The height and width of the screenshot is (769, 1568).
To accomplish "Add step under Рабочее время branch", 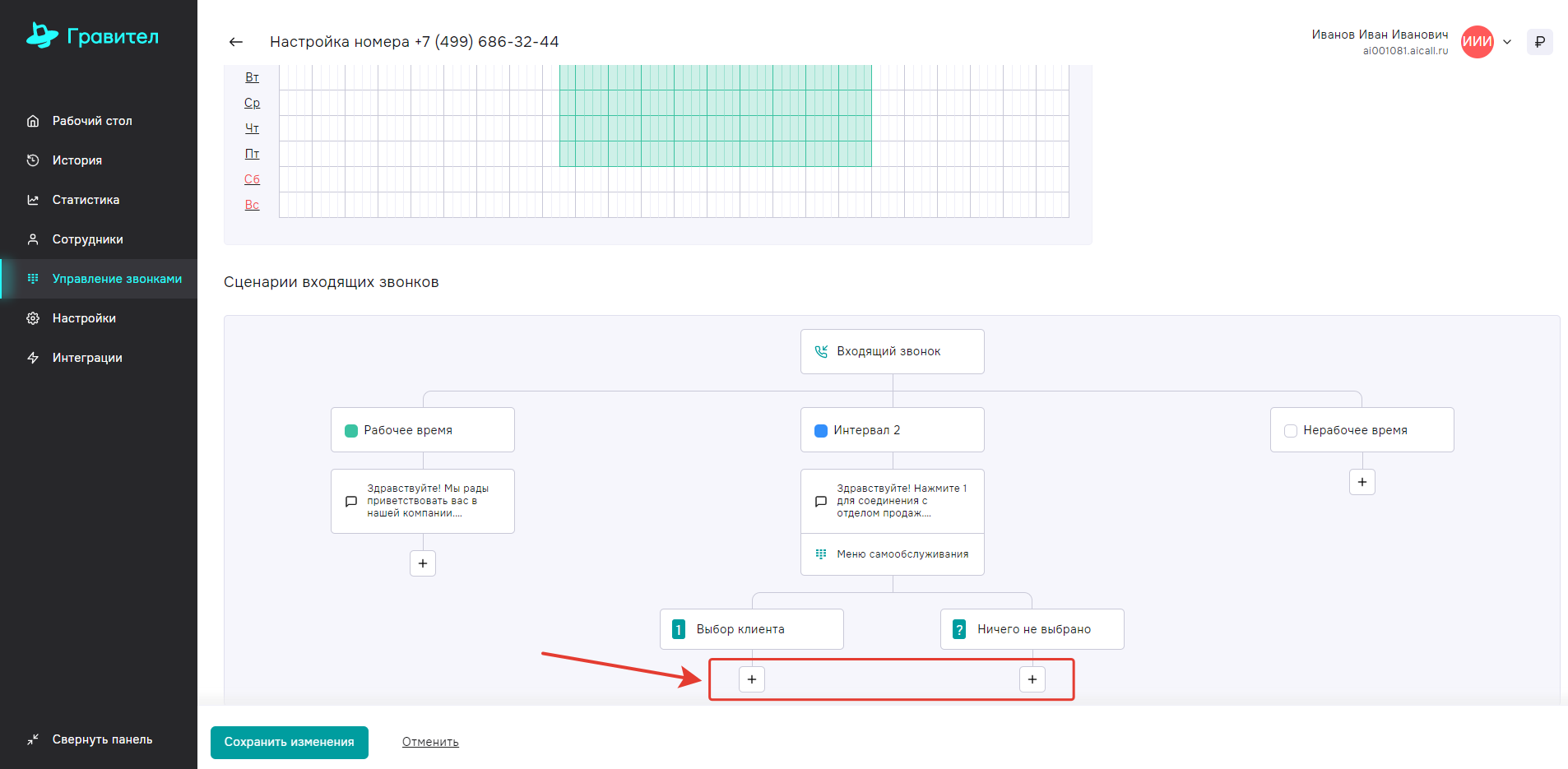I will point(423,563).
